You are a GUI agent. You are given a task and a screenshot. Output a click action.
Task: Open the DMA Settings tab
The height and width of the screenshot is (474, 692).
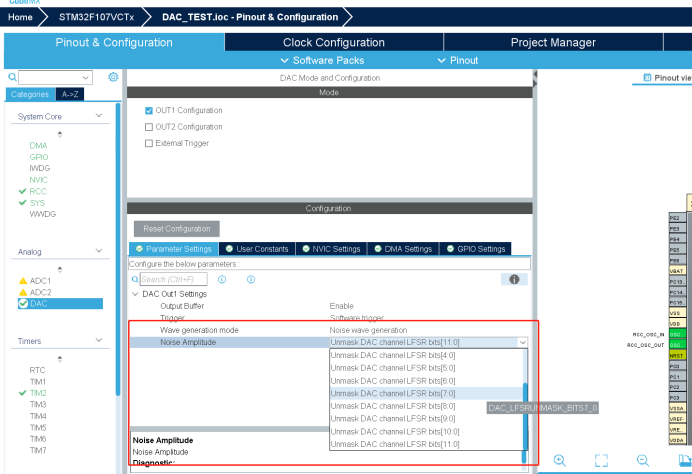(x=403, y=249)
